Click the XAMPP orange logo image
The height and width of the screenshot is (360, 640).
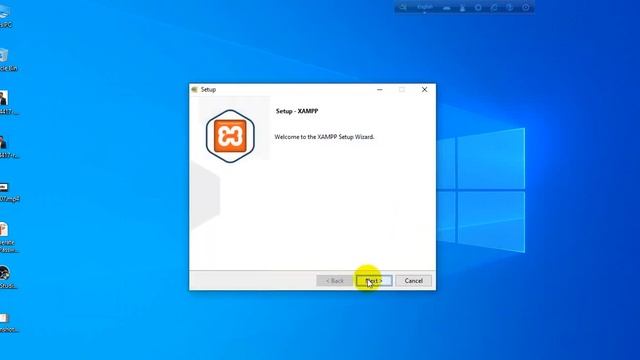[x=230, y=136]
